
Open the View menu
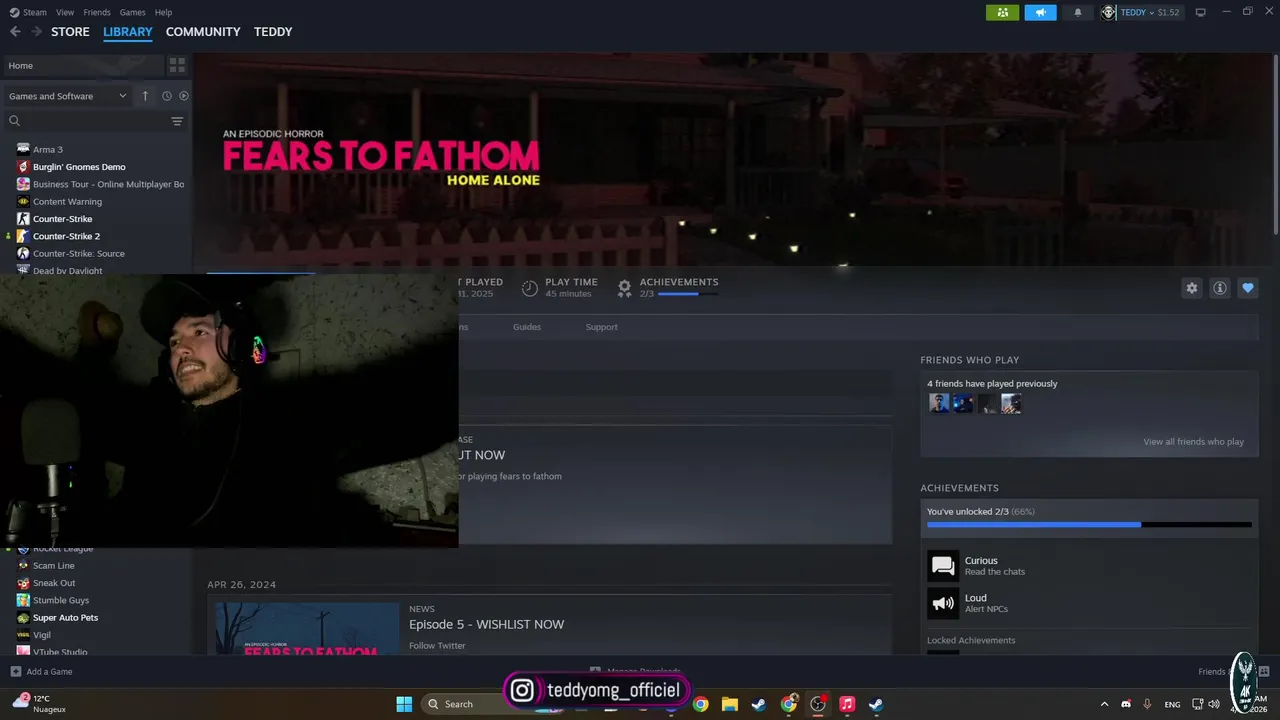(x=65, y=12)
